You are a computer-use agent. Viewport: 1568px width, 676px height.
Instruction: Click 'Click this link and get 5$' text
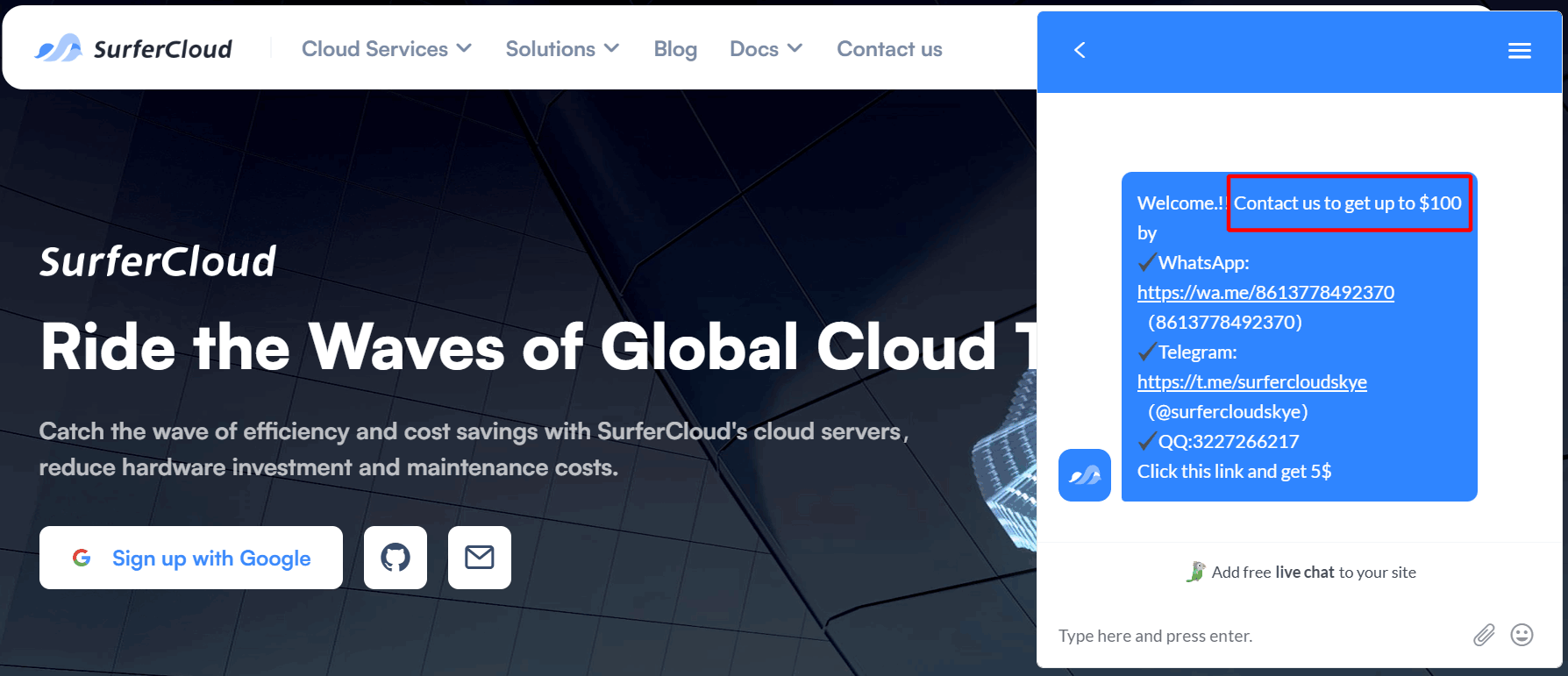[x=1234, y=472]
